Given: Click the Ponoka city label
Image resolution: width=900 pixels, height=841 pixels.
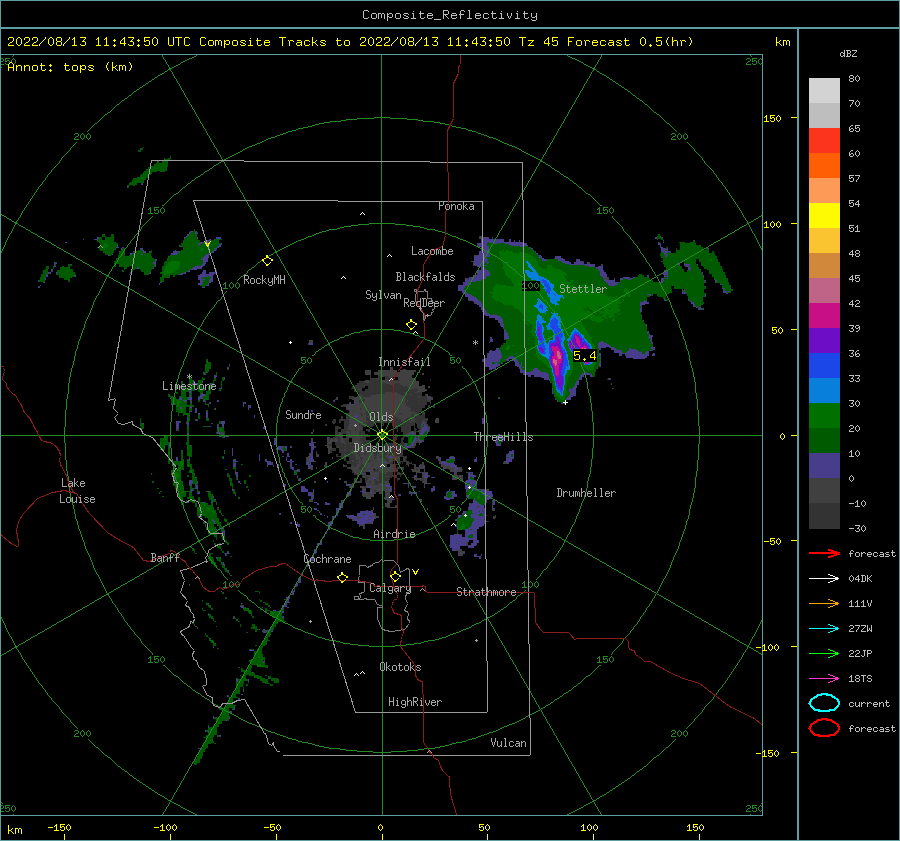Looking at the screenshot, I should [456, 206].
